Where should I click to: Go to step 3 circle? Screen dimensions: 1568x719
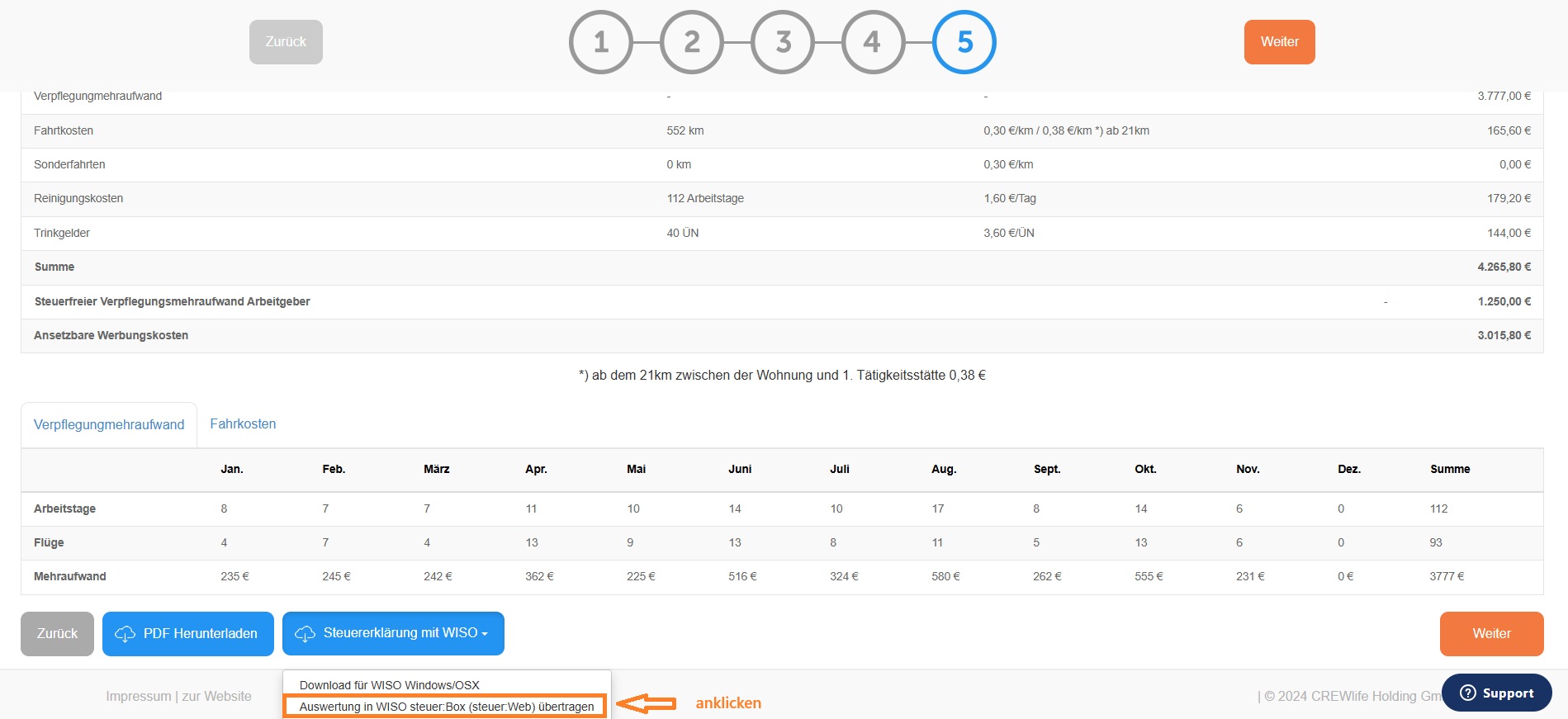click(x=783, y=42)
